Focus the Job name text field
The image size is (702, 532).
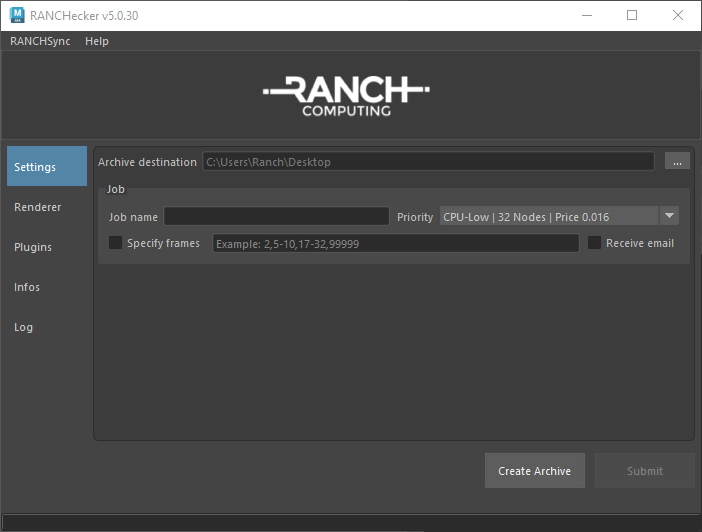coord(276,217)
